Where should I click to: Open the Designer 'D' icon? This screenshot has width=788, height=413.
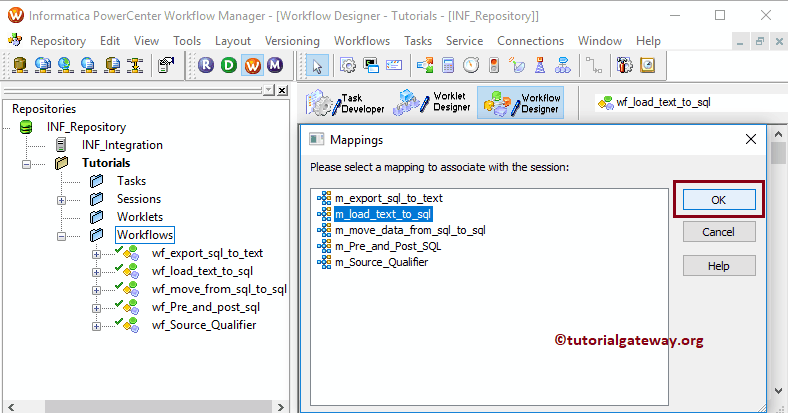point(229,65)
